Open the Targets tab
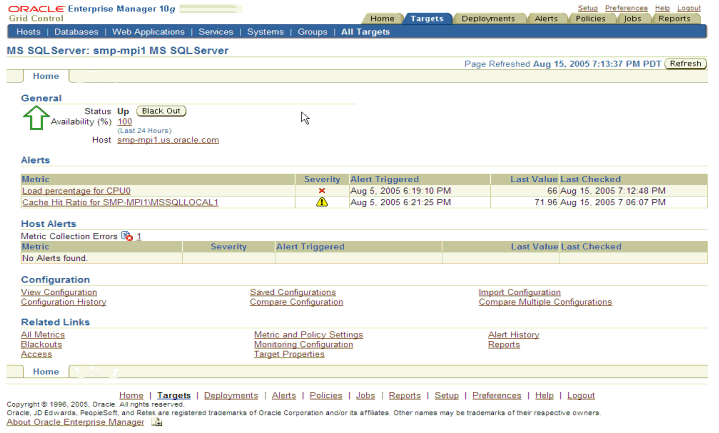Image resolution: width=719 pixels, height=433 pixels. click(x=430, y=18)
